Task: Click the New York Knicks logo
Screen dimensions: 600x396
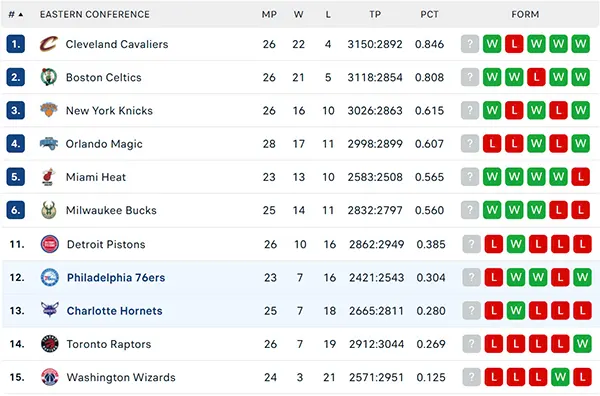Action: [49, 110]
